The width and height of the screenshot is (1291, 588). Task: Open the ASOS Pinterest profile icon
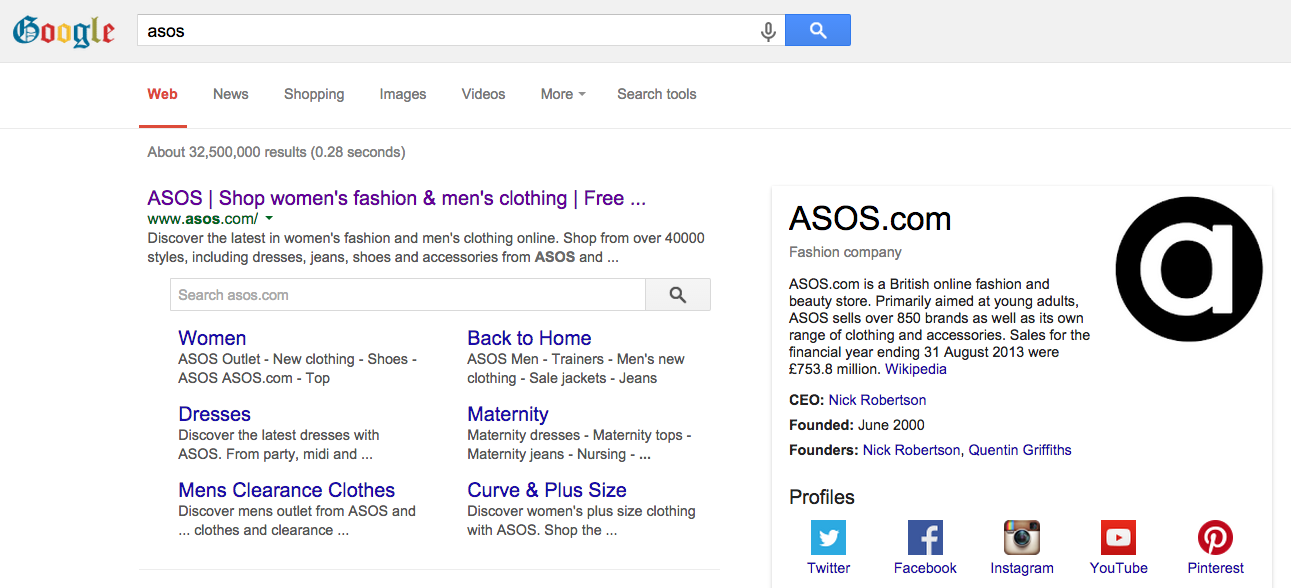(1216, 538)
